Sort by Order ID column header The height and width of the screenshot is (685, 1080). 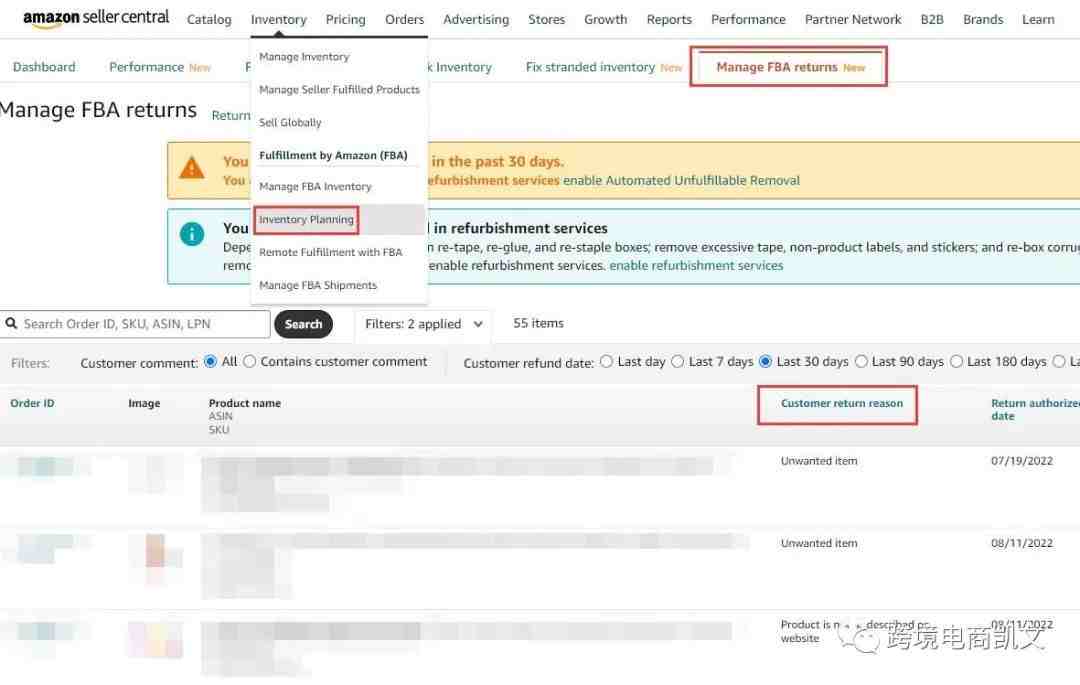coord(32,403)
